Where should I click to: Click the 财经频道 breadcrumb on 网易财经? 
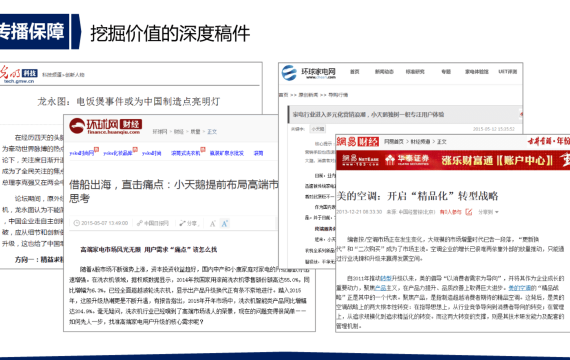click(x=421, y=141)
